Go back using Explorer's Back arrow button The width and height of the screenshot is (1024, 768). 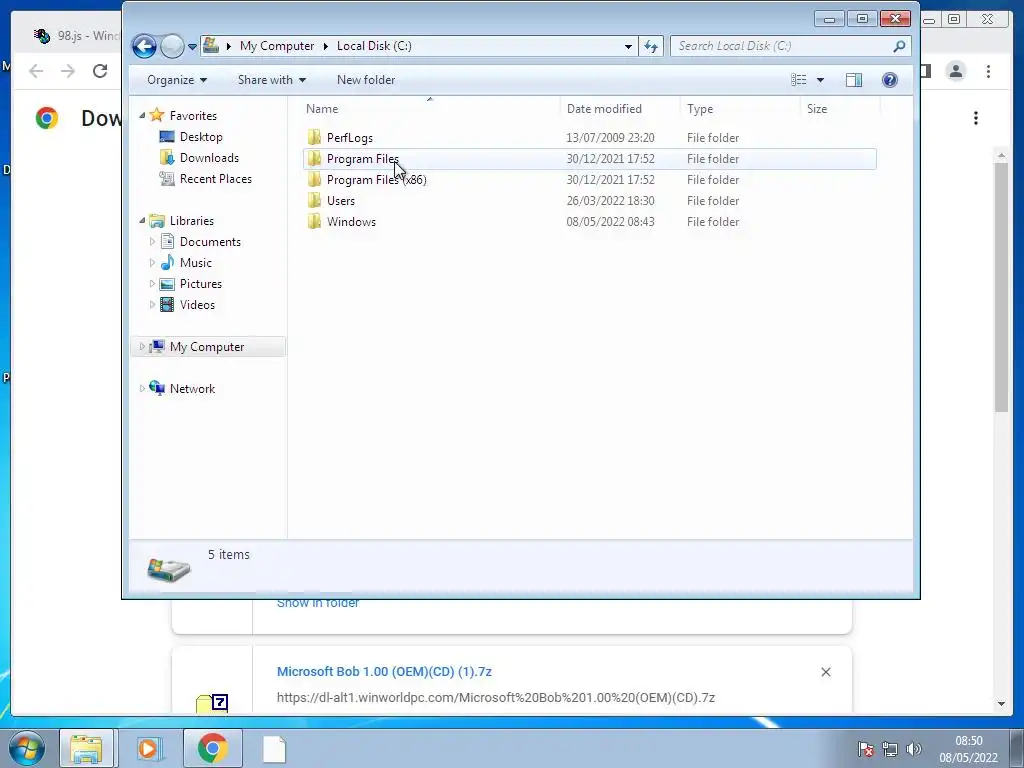pyautogui.click(x=144, y=46)
